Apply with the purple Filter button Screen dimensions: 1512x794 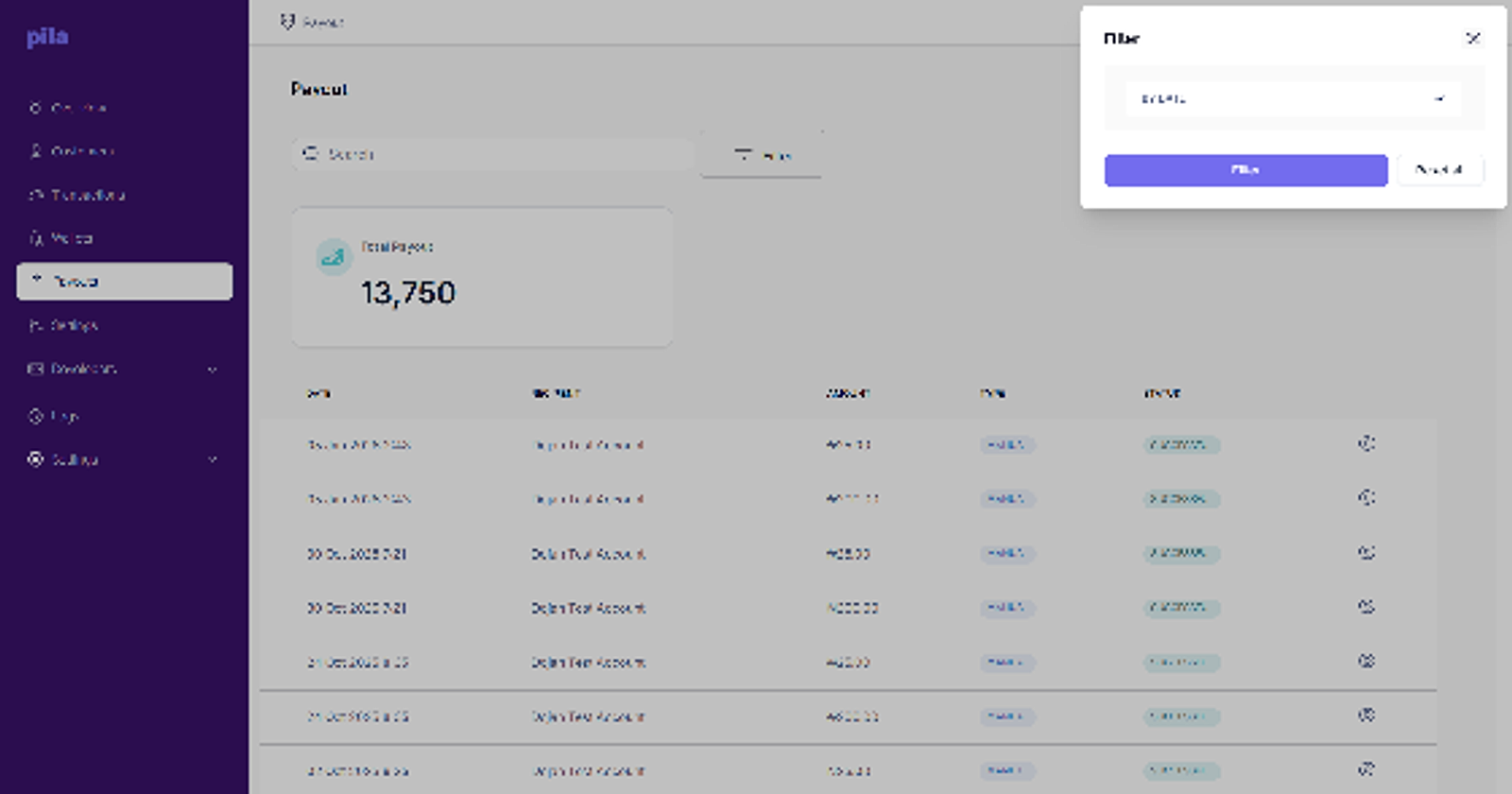point(1246,170)
